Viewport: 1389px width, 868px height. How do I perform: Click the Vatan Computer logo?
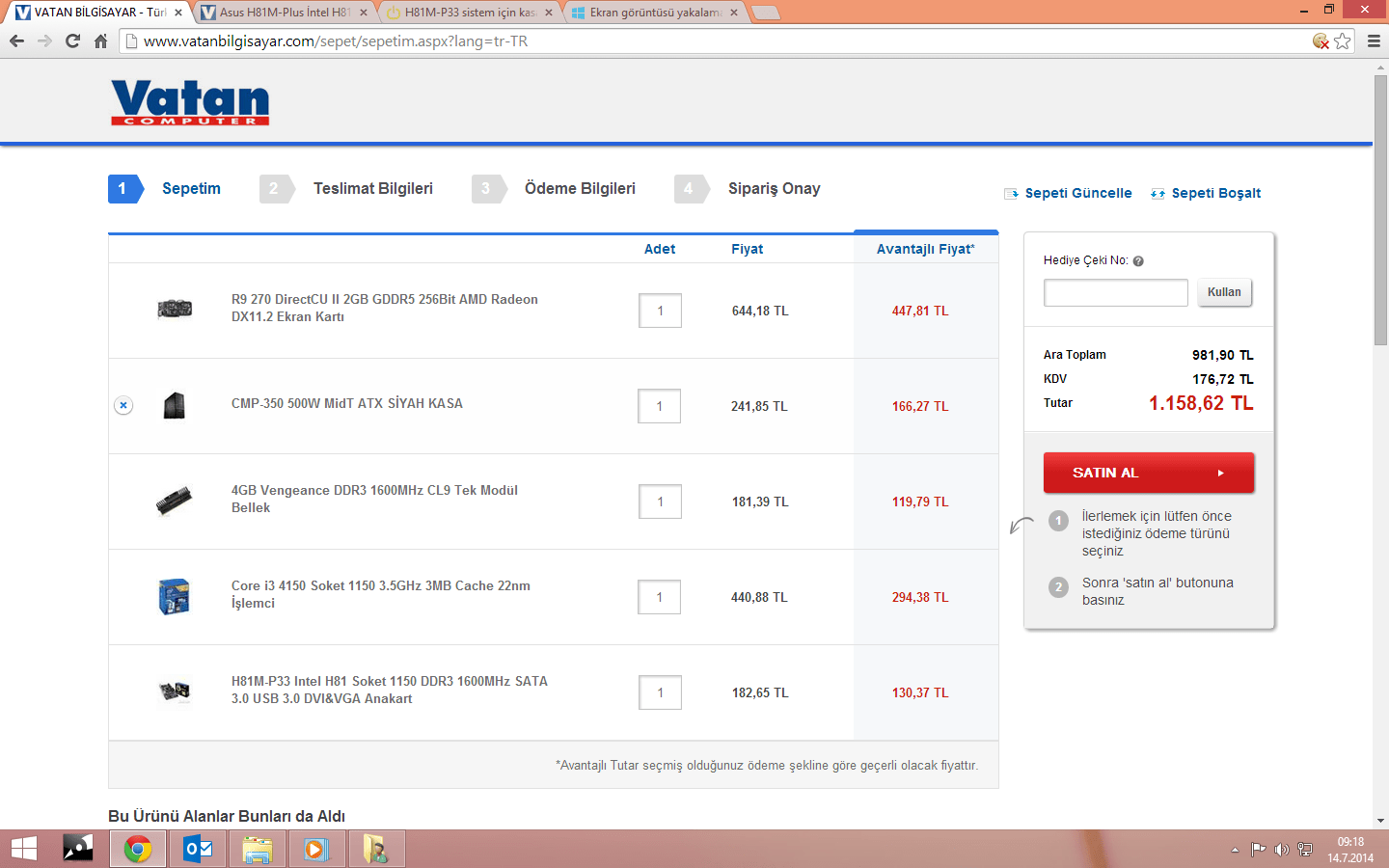click(x=190, y=102)
